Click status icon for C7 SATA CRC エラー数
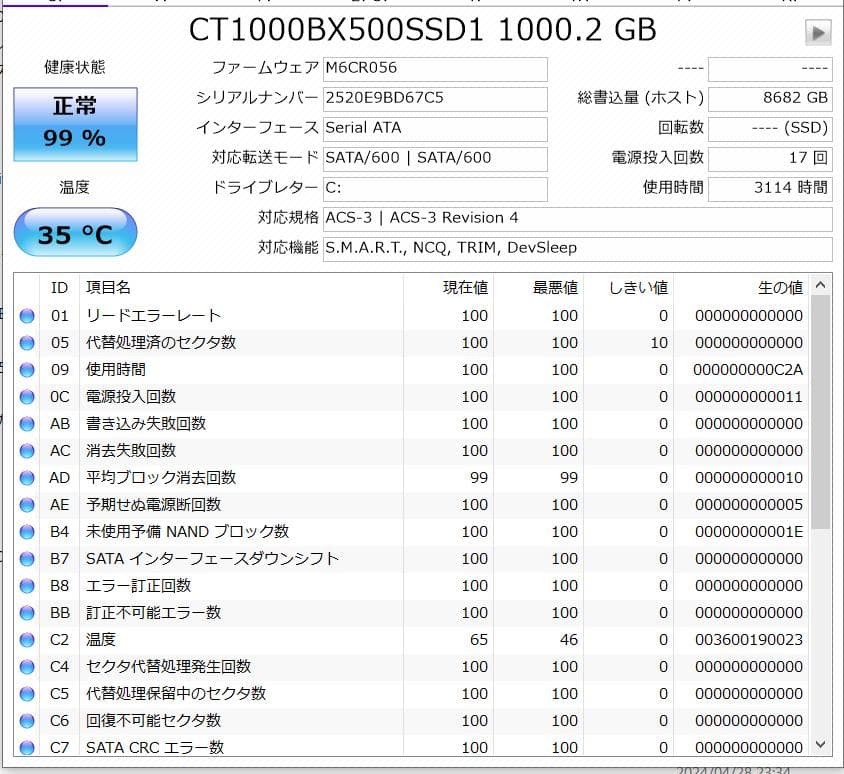 [27, 748]
